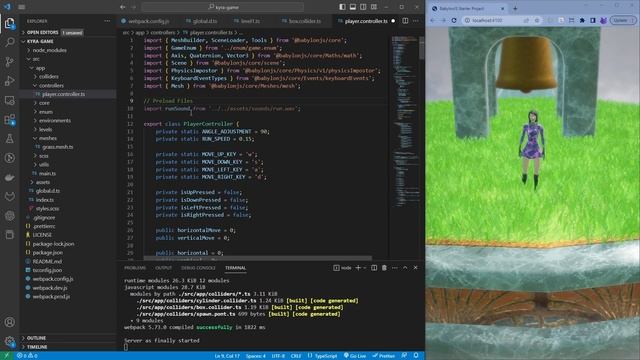
Task: Reload the page in the browser window
Action: [454, 20]
